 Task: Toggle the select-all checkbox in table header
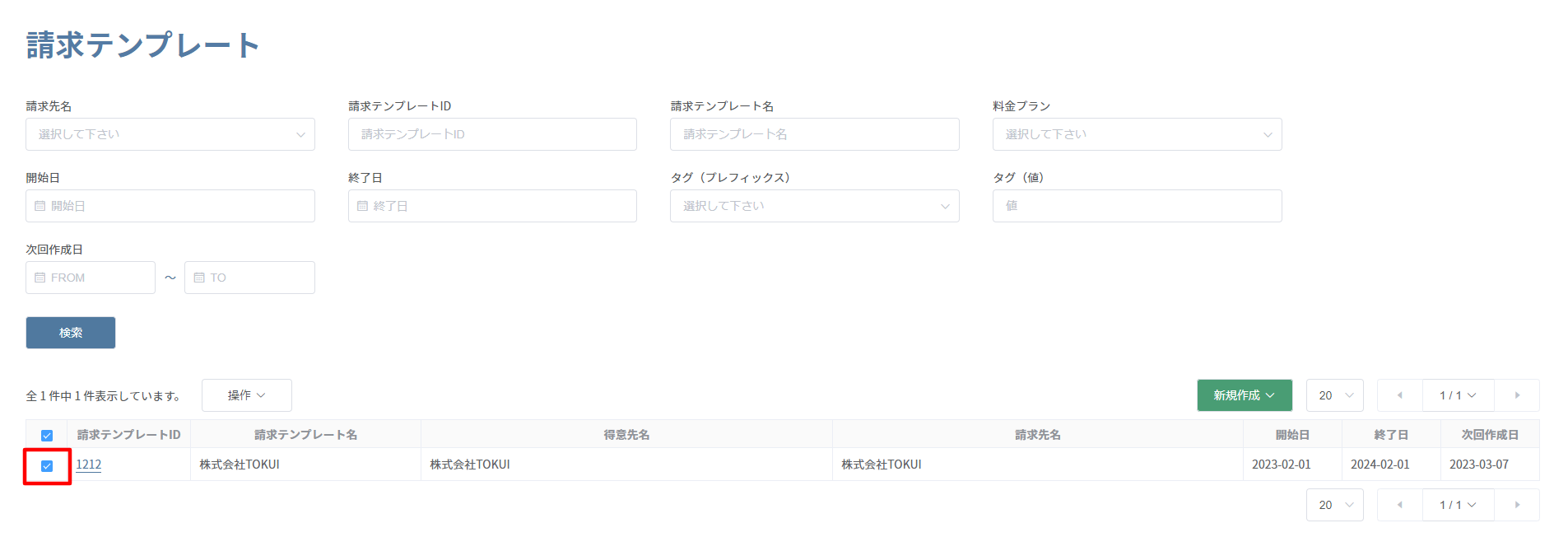[47, 436]
